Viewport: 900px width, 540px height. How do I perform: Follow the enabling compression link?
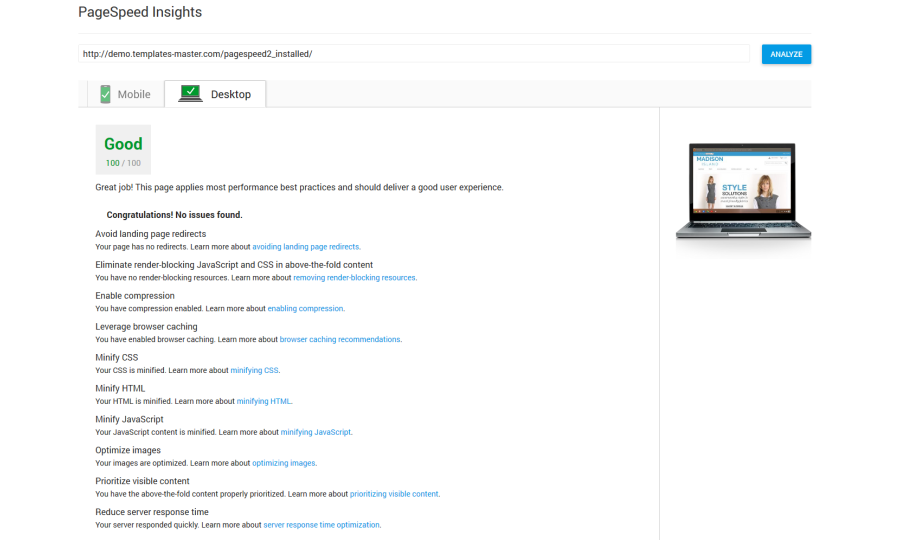[x=305, y=308]
